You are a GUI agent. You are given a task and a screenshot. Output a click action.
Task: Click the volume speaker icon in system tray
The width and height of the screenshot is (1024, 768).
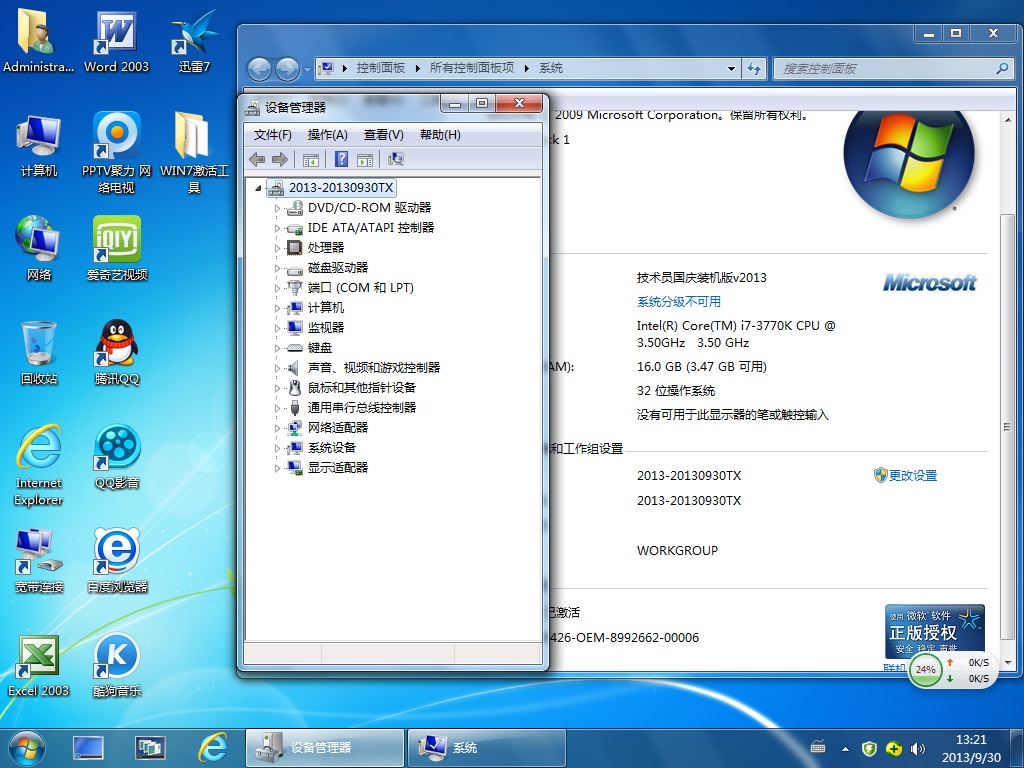point(918,748)
